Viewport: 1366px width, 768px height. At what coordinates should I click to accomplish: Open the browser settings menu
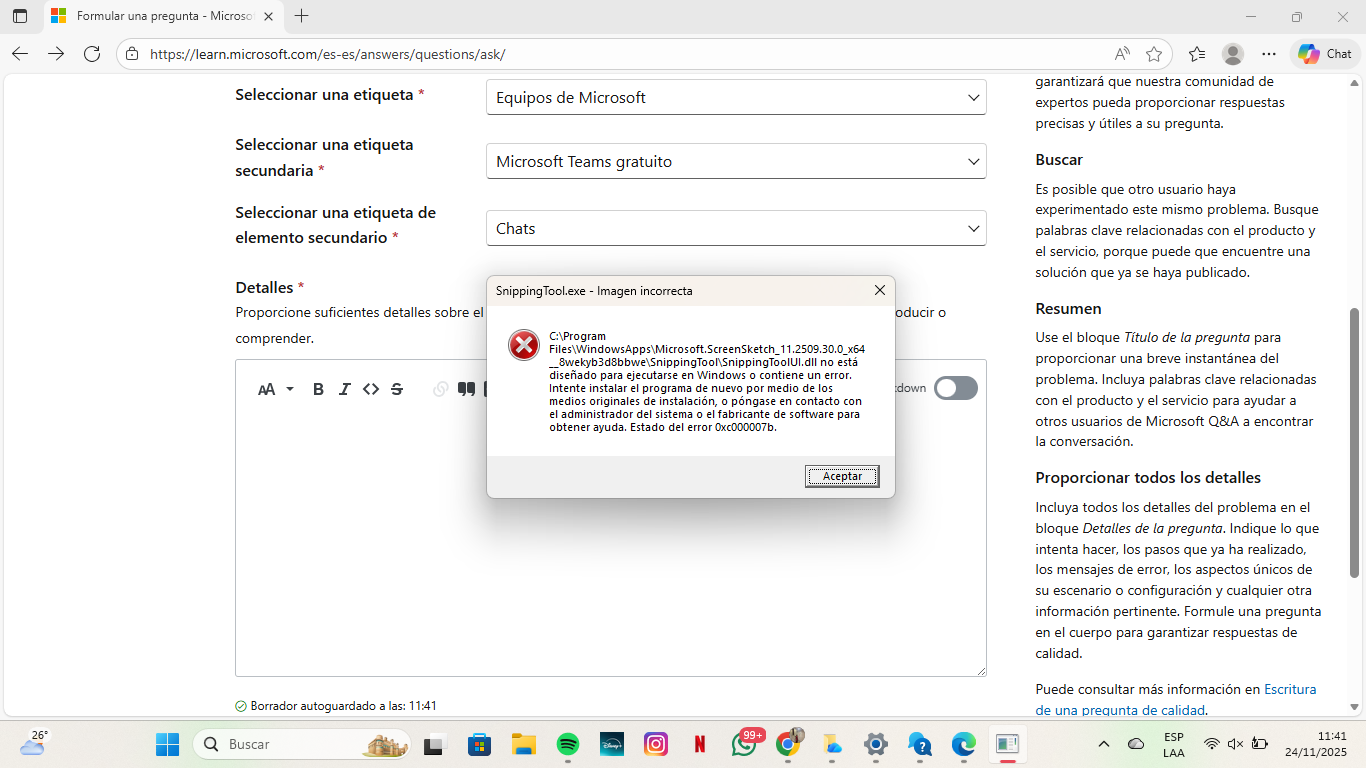pos(1268,53)
